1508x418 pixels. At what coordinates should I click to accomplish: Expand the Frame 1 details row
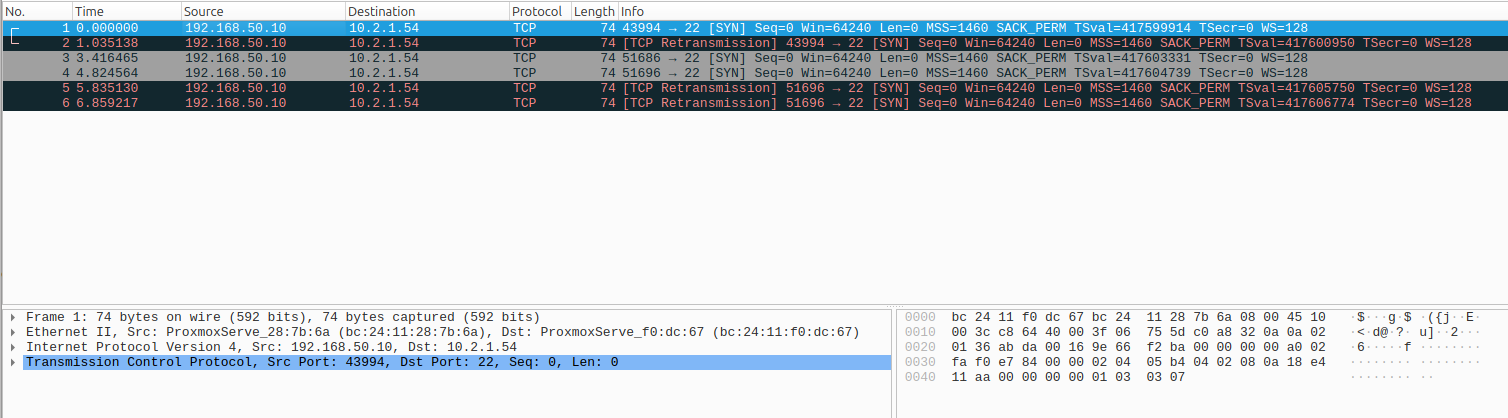[x=12, y=317]
